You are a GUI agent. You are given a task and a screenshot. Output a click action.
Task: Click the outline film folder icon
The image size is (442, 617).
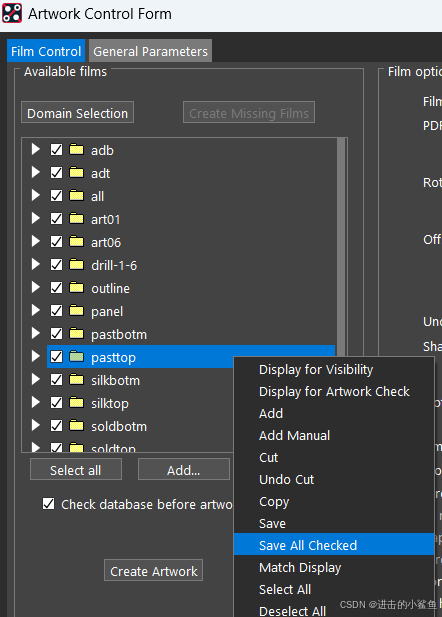pos(76,288)
